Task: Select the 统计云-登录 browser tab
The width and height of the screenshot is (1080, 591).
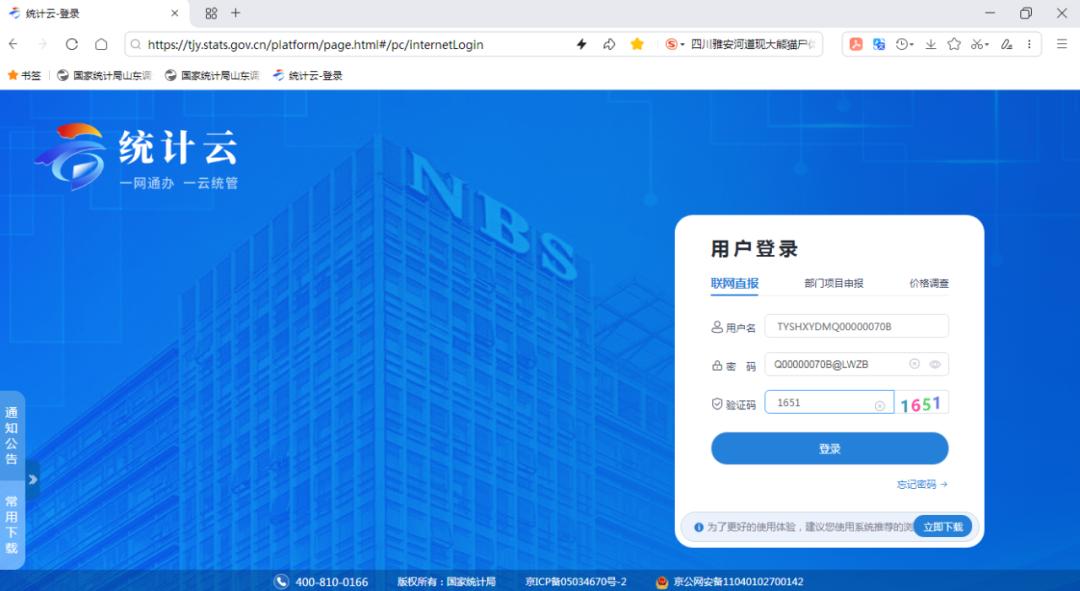Action: [x=92, y=13]
